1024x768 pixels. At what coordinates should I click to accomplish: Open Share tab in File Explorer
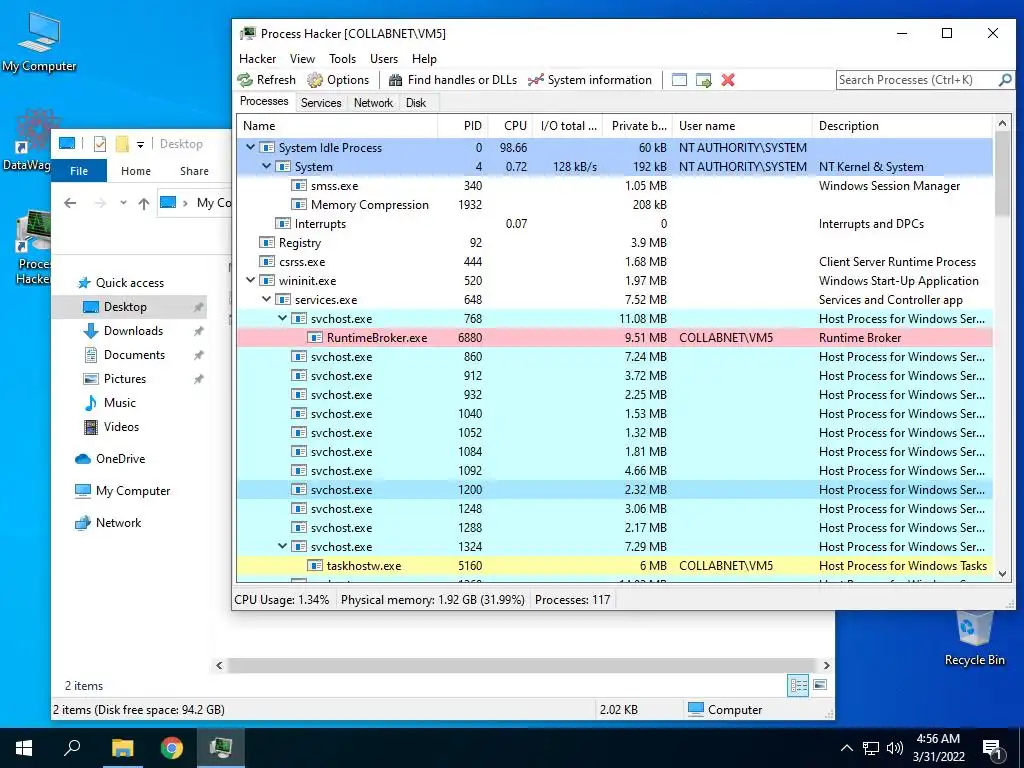coord(194,170)
